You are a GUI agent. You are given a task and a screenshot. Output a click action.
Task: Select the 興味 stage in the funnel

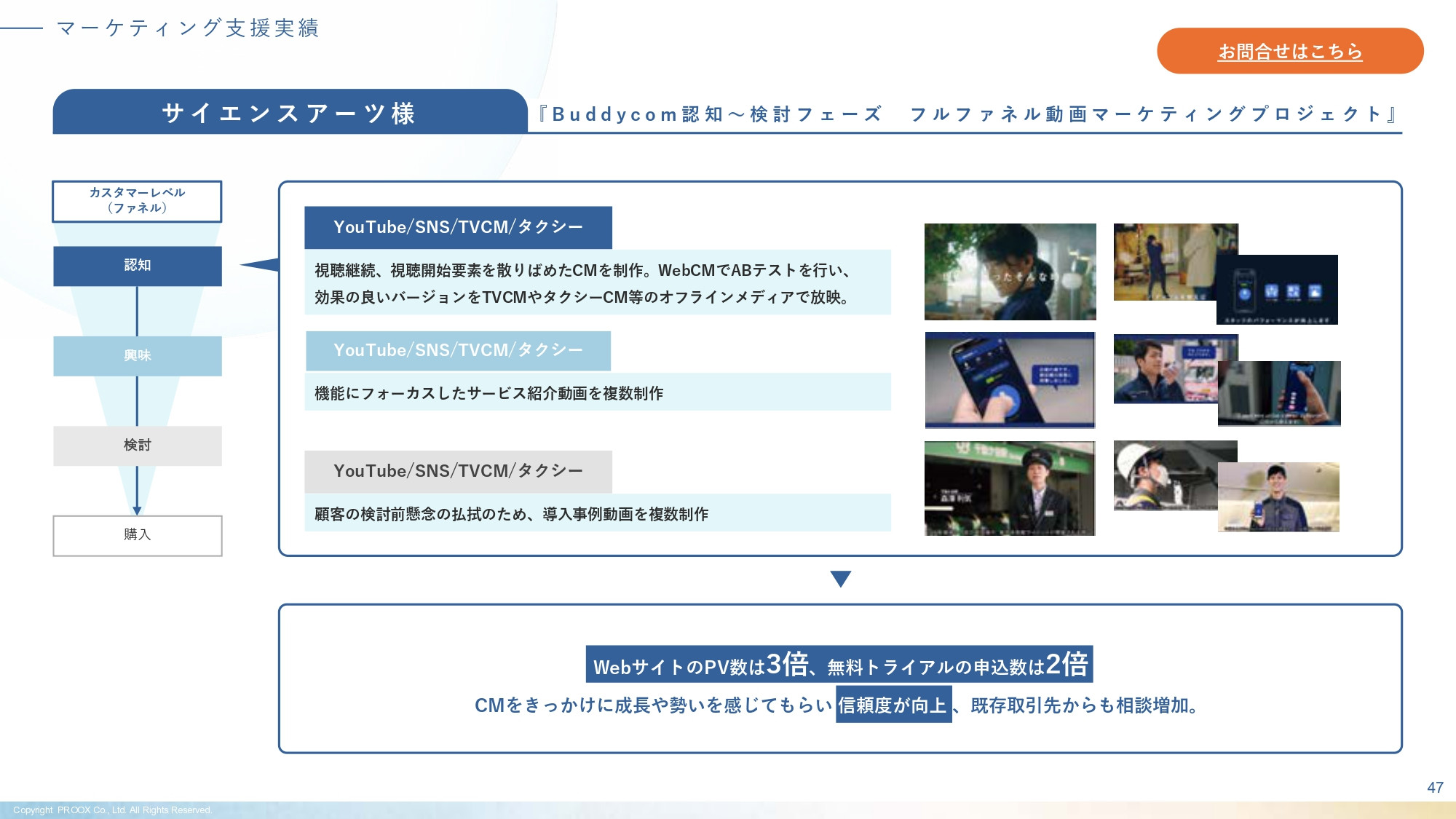pos(137,356)
